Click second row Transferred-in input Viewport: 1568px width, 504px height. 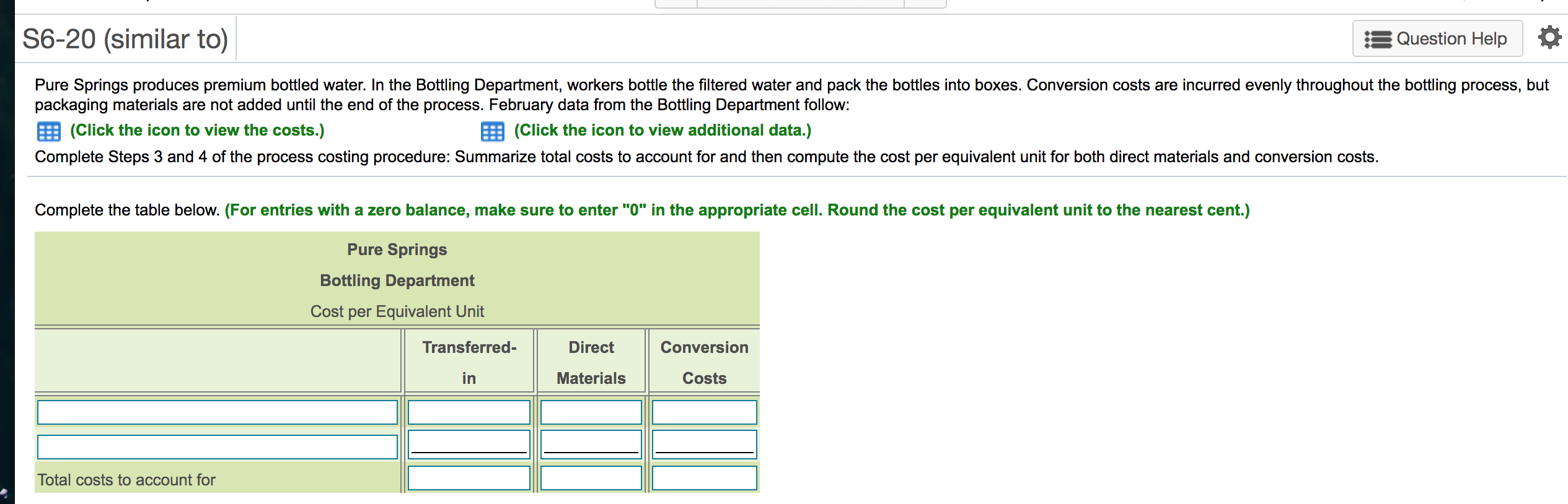[469, 445]
